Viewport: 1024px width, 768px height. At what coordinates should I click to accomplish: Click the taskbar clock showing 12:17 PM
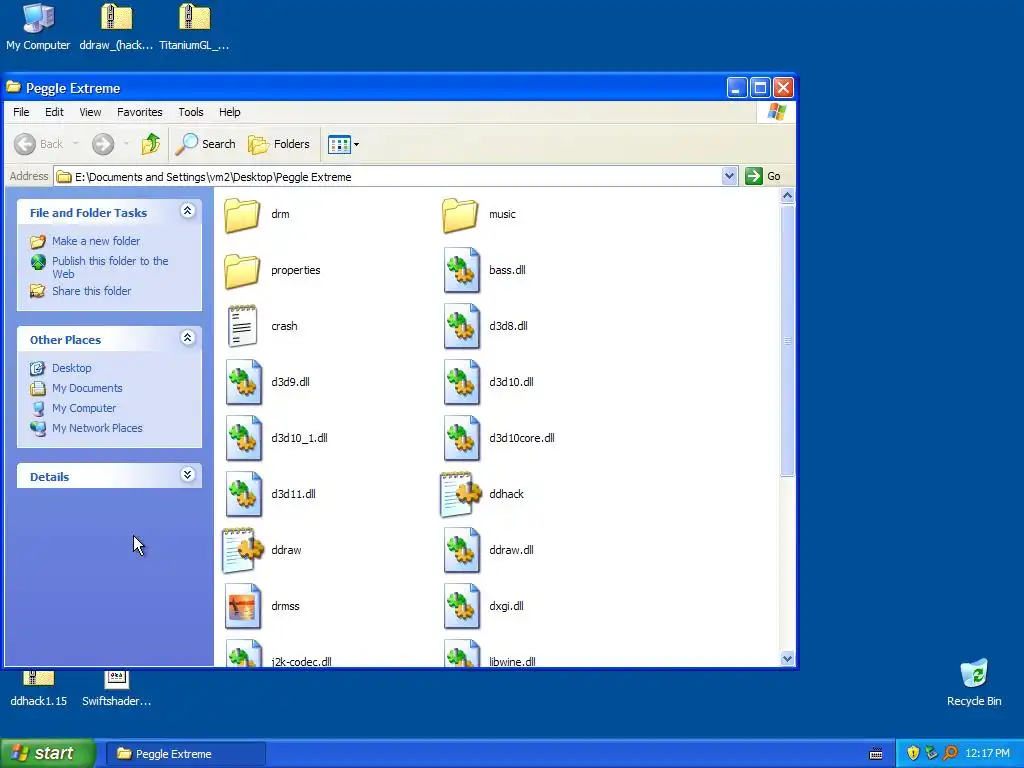[987, 754]
